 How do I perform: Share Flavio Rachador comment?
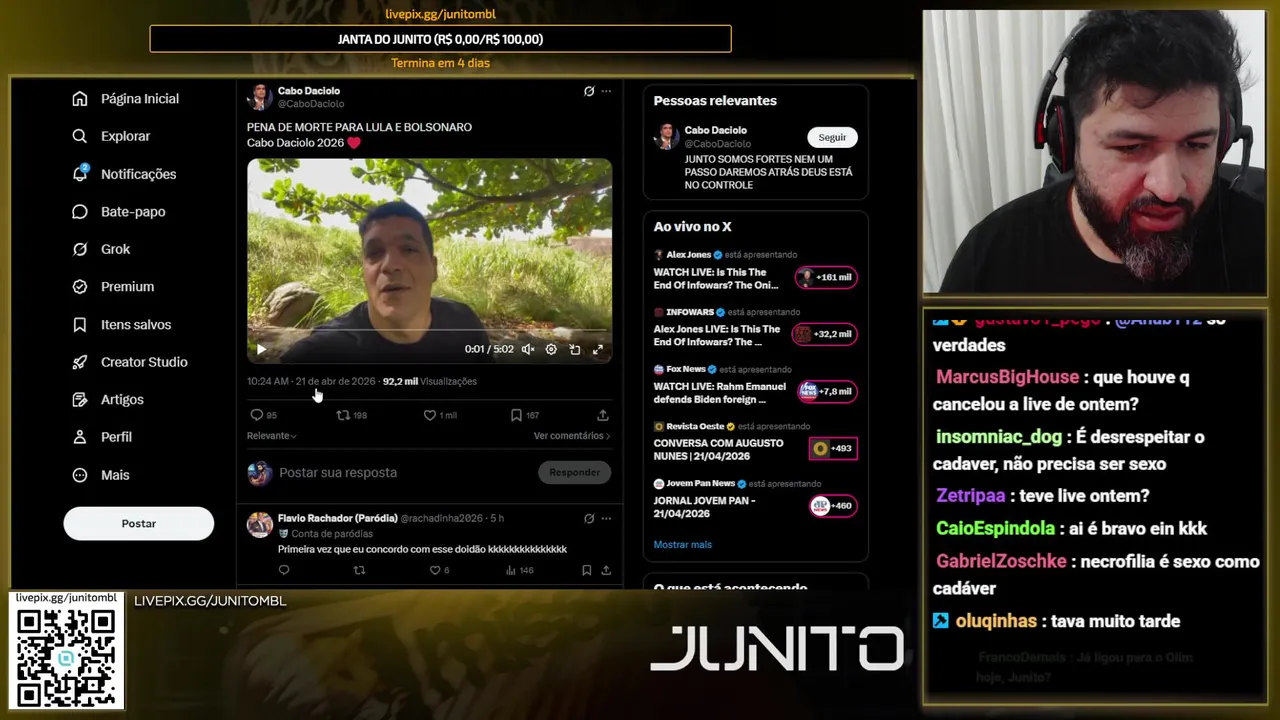pos(606,570)
